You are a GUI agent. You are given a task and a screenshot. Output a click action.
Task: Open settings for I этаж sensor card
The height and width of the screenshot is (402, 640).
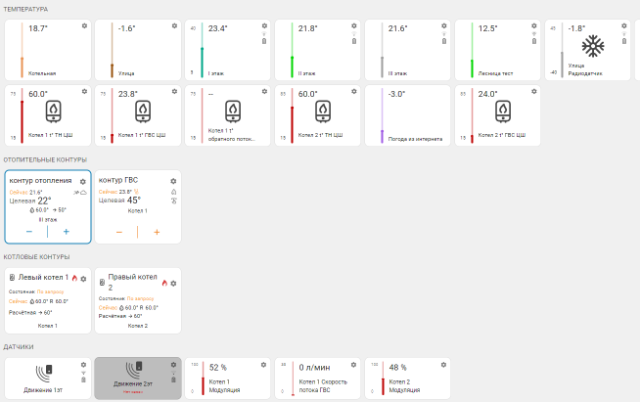tap(263, 25)
